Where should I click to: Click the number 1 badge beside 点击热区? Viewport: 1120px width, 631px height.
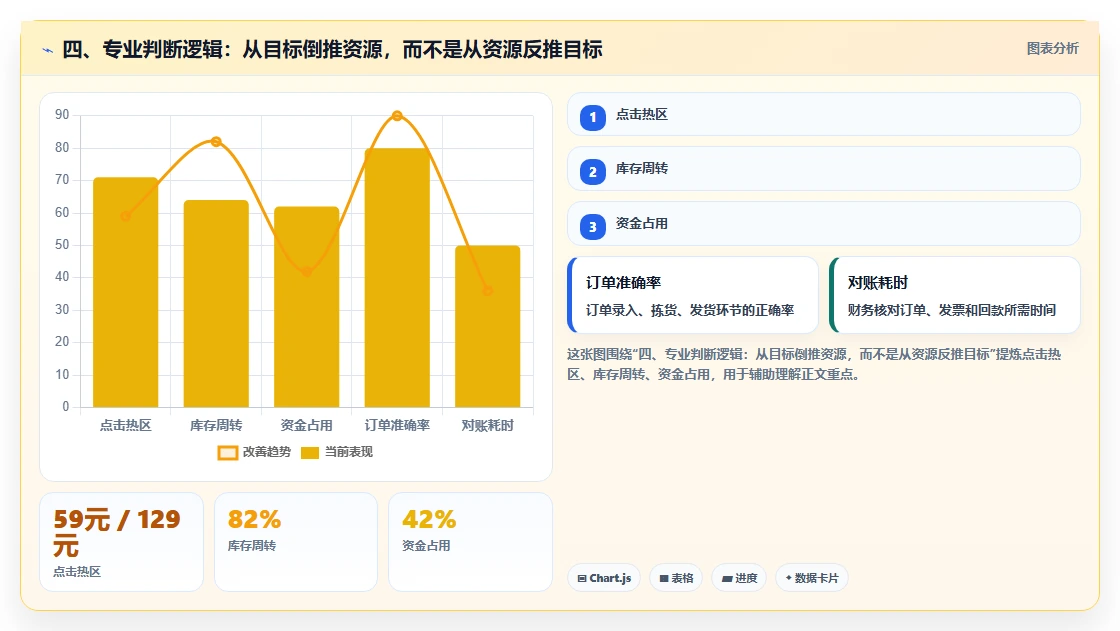593,117
